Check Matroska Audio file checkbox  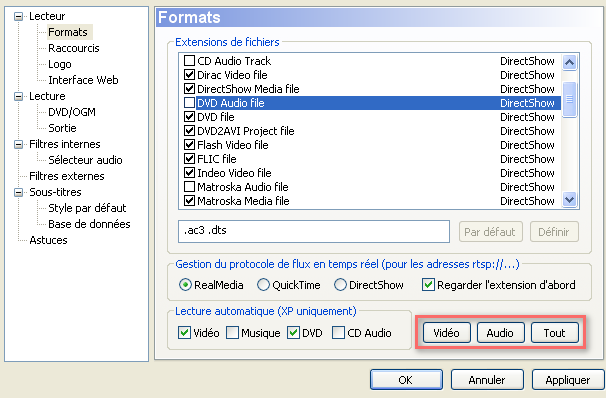click(x=189, y=187)
